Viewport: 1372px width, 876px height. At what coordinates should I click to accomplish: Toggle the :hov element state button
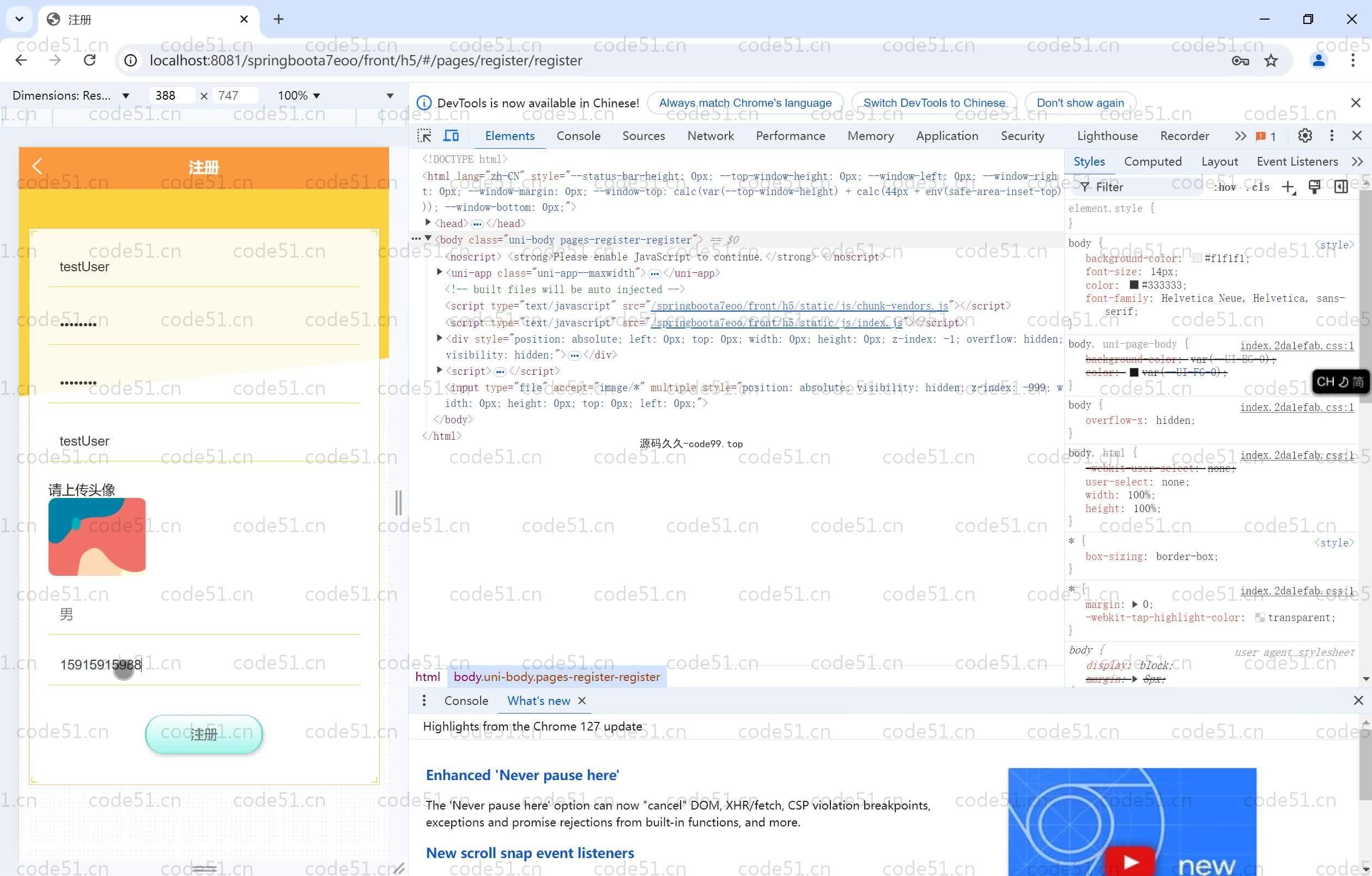pyautogui.click(x=1225, y=187)
